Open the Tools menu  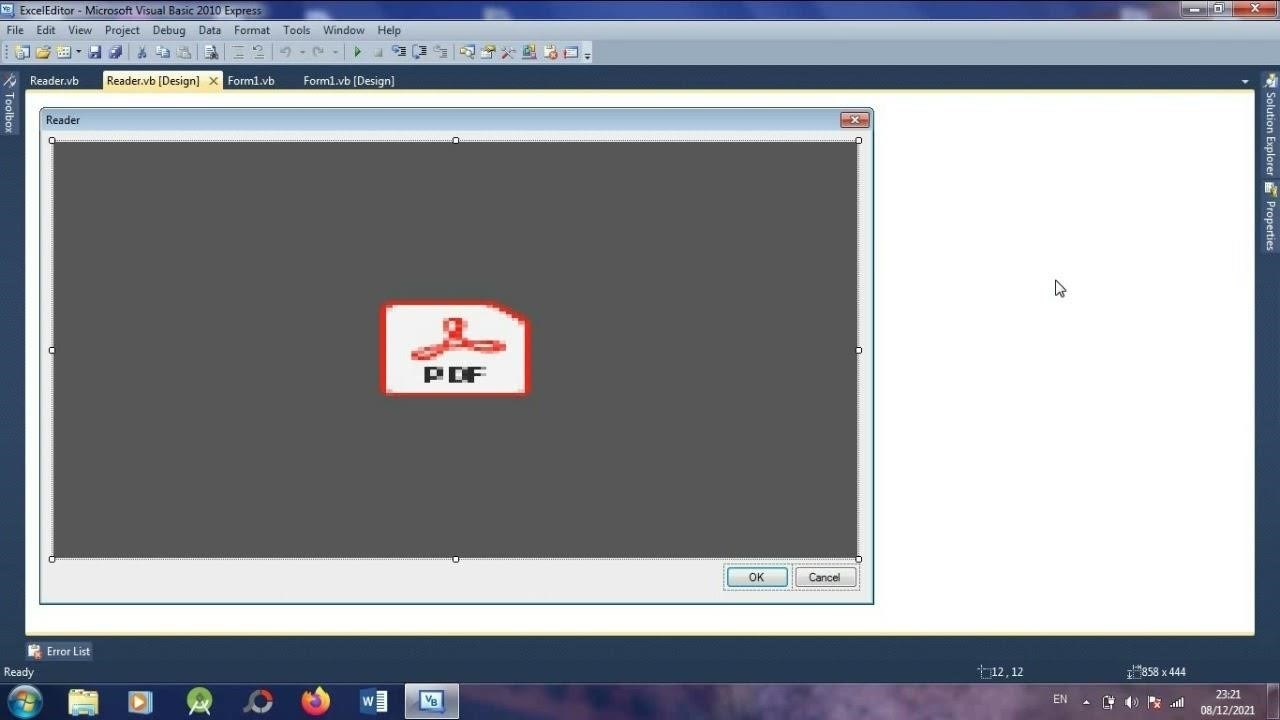click(x=297, y=30)
